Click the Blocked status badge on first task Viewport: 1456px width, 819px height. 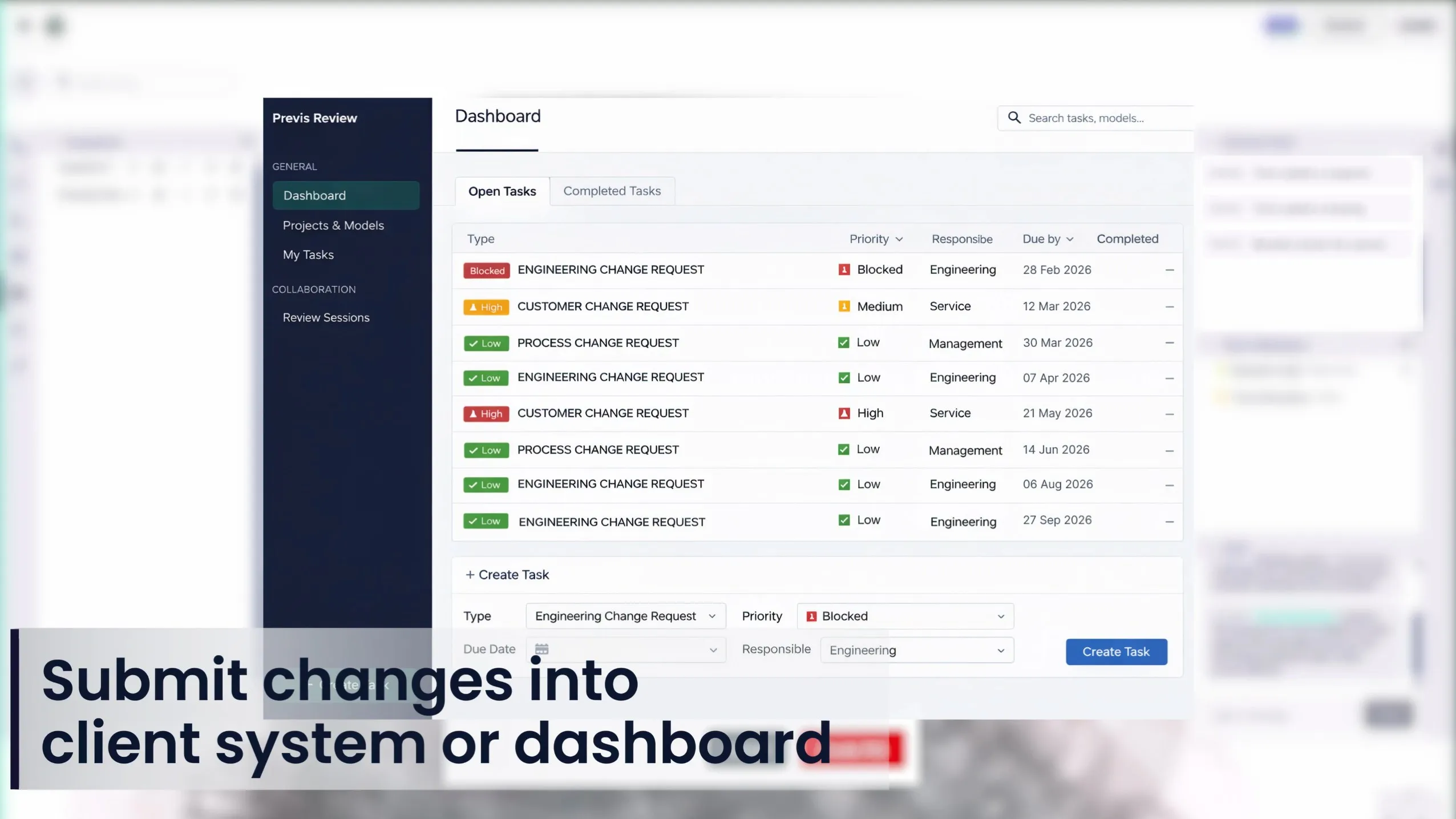pyautogui.click(x=487, y=271)
